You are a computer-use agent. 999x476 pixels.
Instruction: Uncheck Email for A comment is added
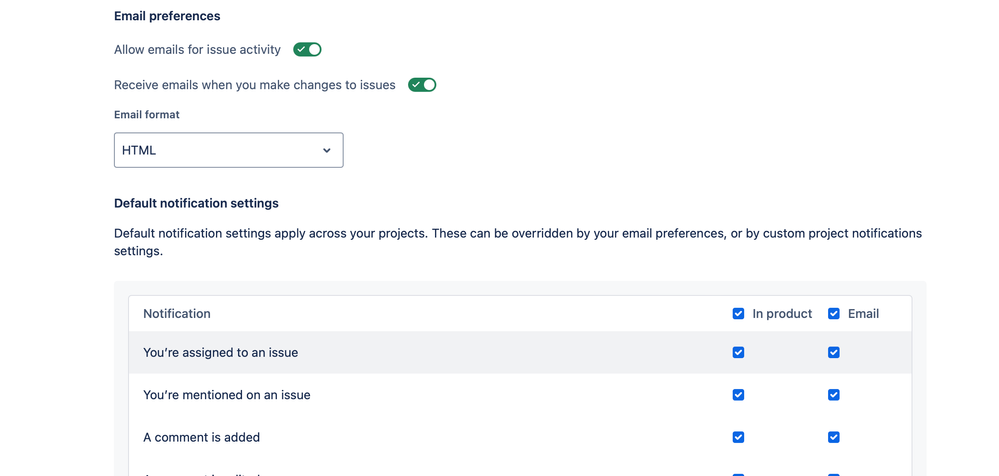(833, 437)
